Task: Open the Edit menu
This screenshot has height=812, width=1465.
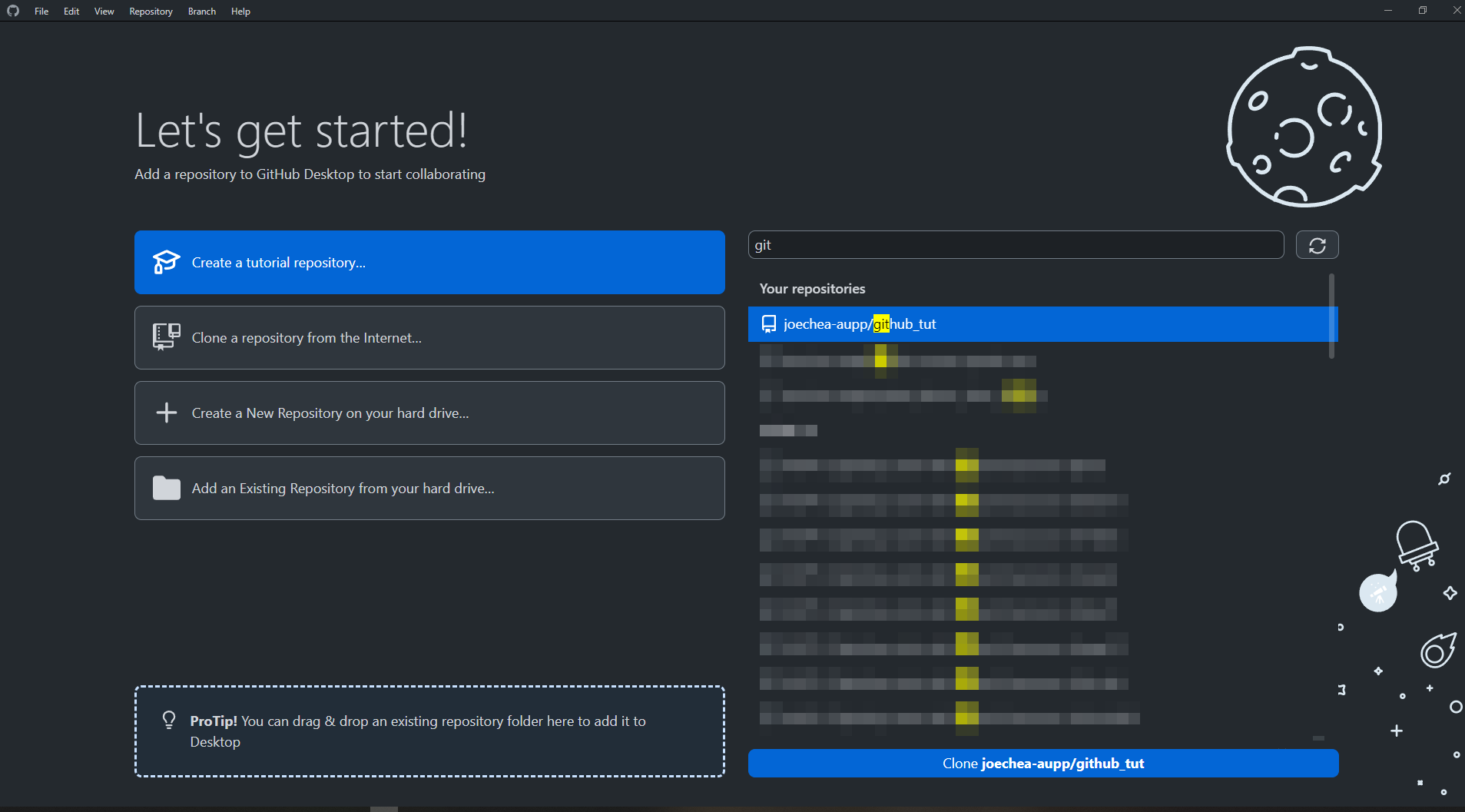Action: pyautogui.click(x=71, y=11)
